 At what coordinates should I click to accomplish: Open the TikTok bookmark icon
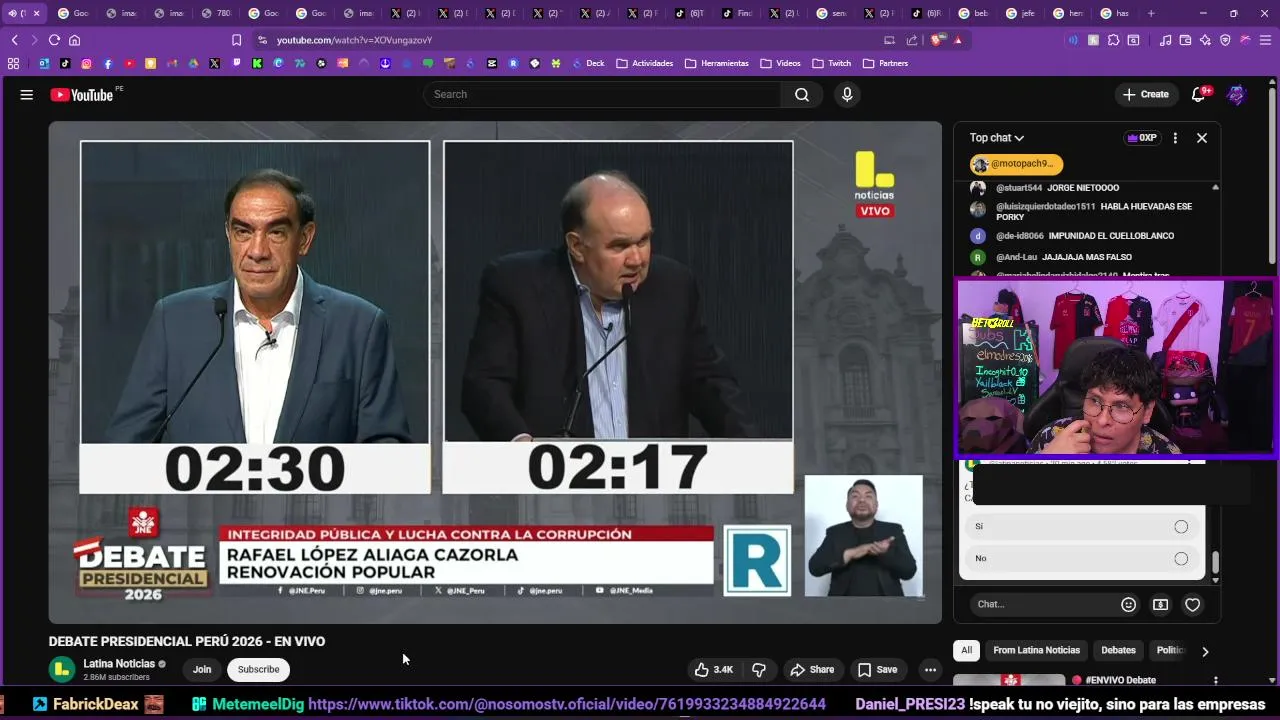65,63
